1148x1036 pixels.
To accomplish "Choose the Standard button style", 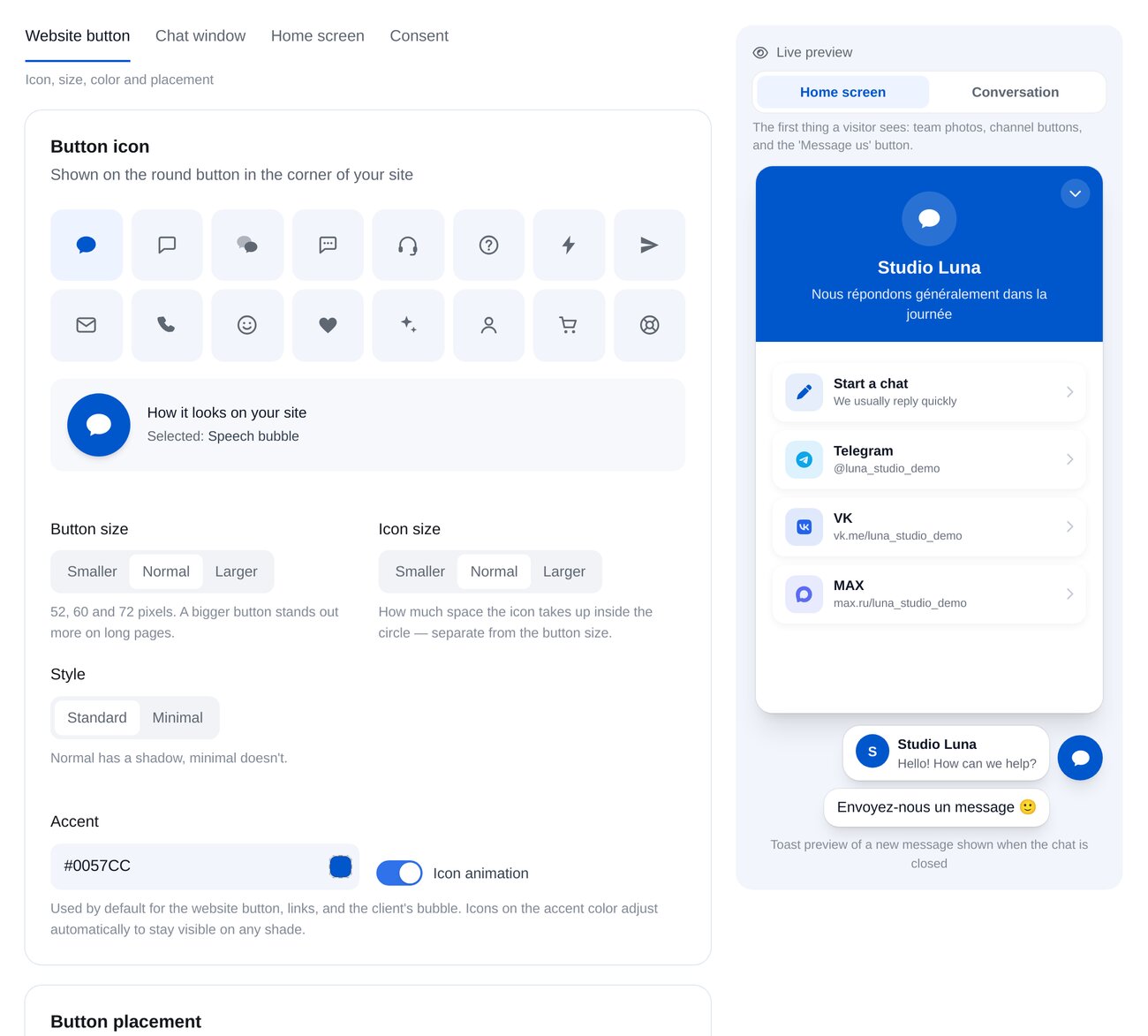I will 97,718.
